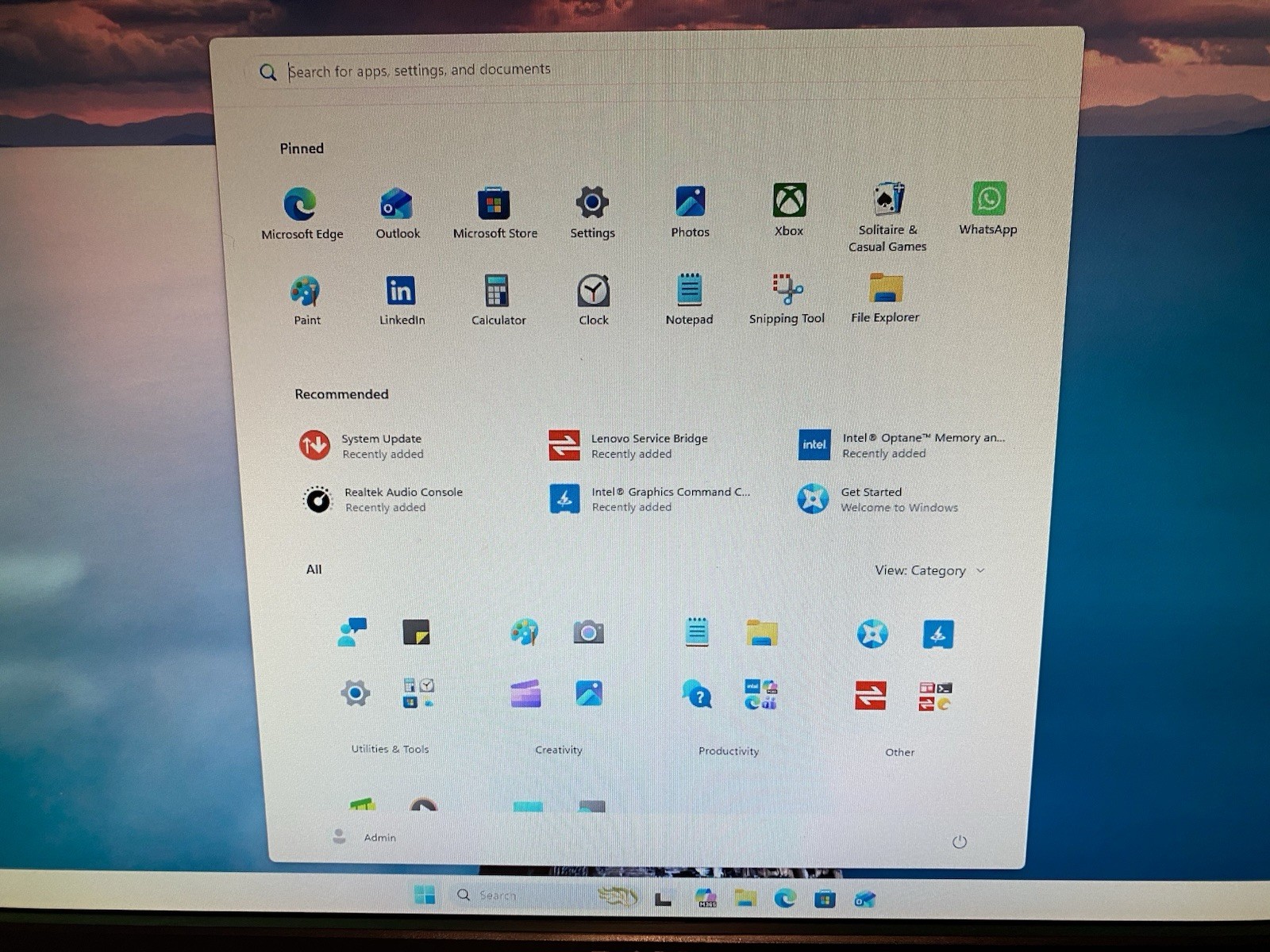Open Settings gear in Utilities & Tools
The height and width of the screenshot is (952, 1270).
click(355, 693)
